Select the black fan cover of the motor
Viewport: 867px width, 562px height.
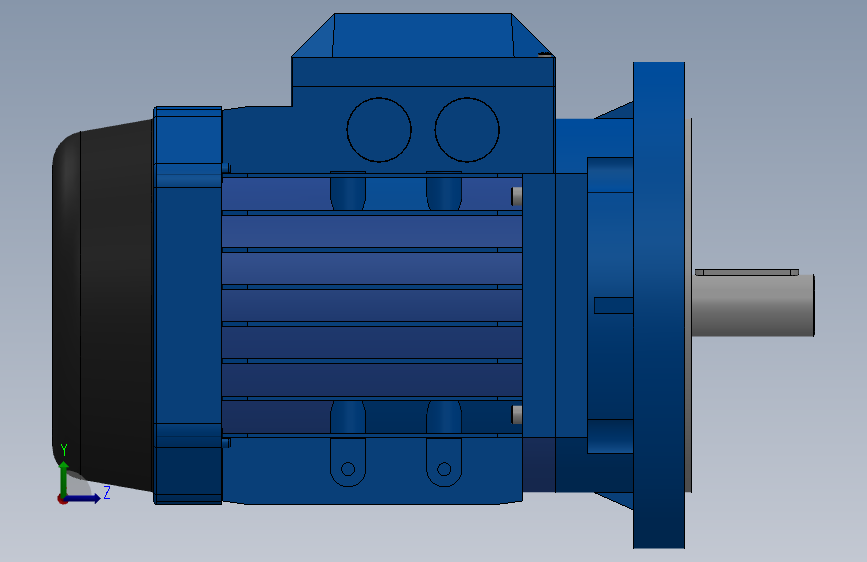(102, 305)
